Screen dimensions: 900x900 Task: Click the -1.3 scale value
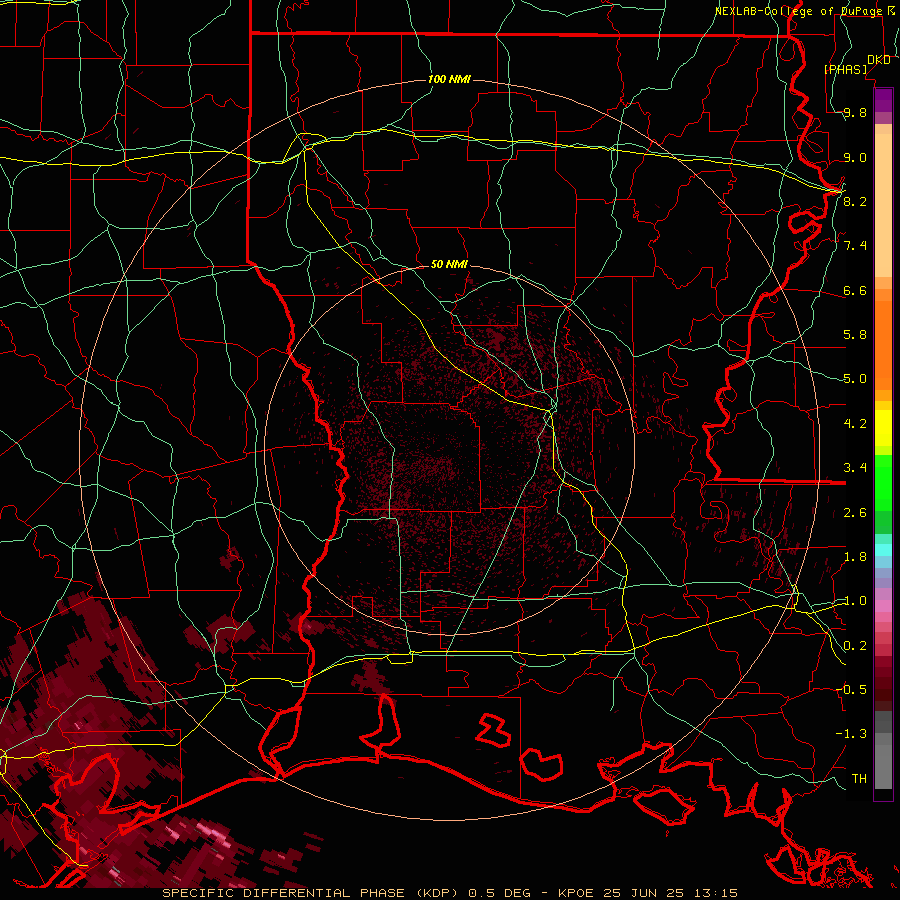(852, 734)
